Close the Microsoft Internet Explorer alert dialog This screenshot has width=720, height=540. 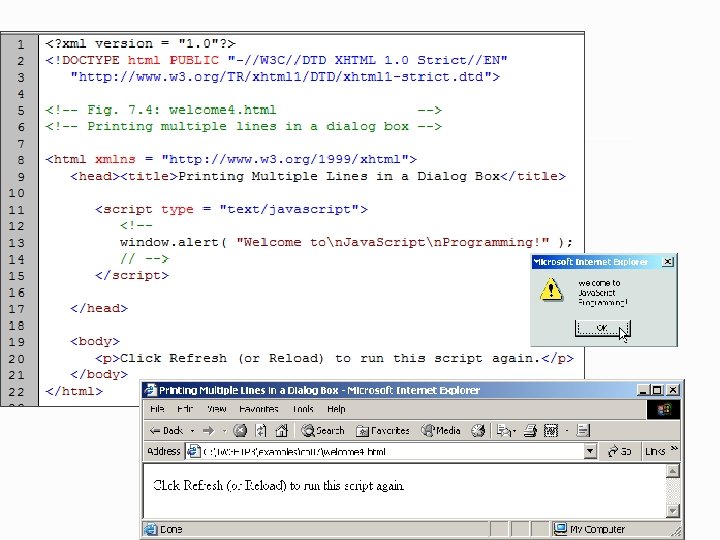click(x=668, y=262)
